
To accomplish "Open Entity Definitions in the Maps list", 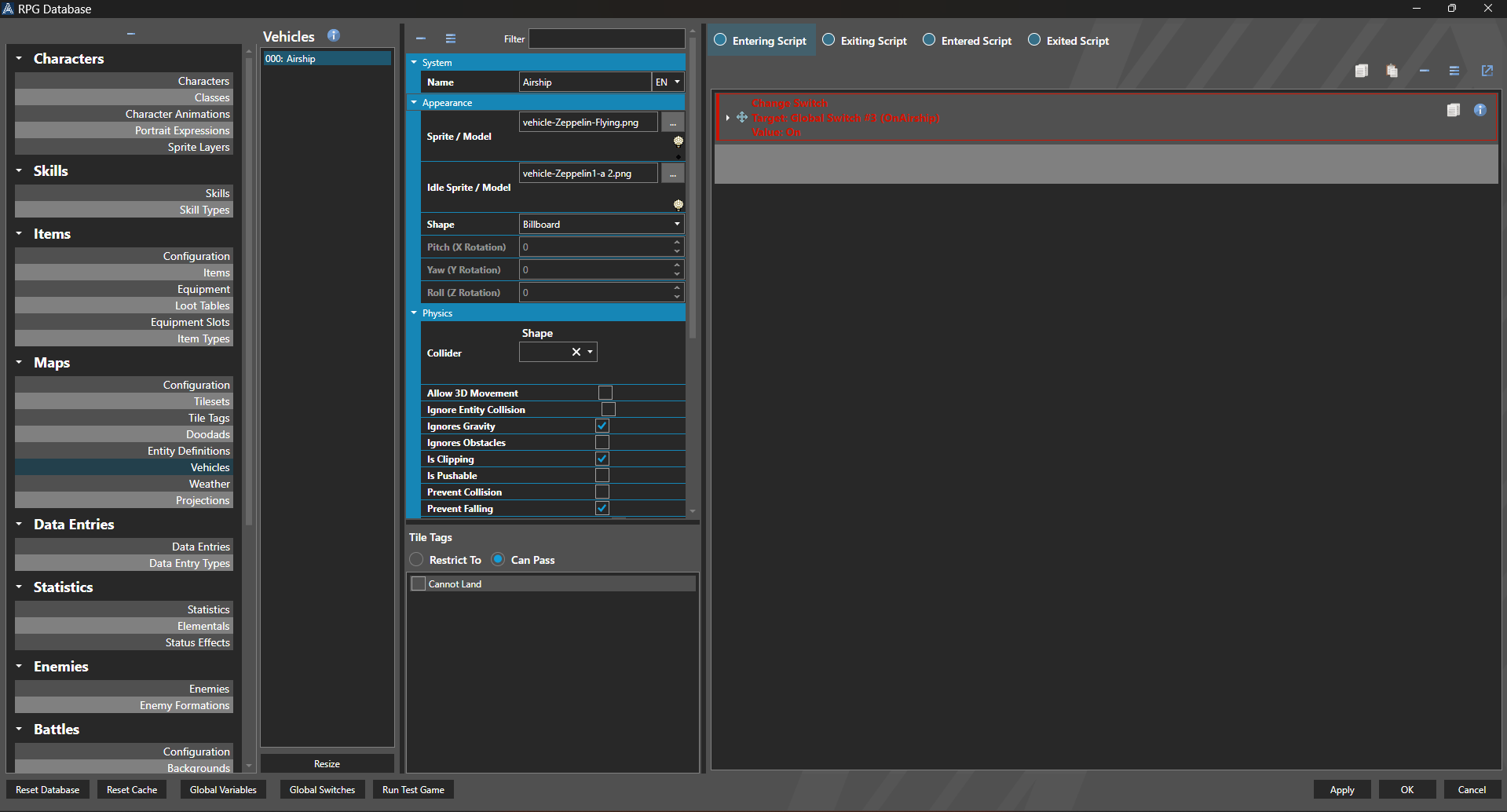I will click(x=188, y=451).
